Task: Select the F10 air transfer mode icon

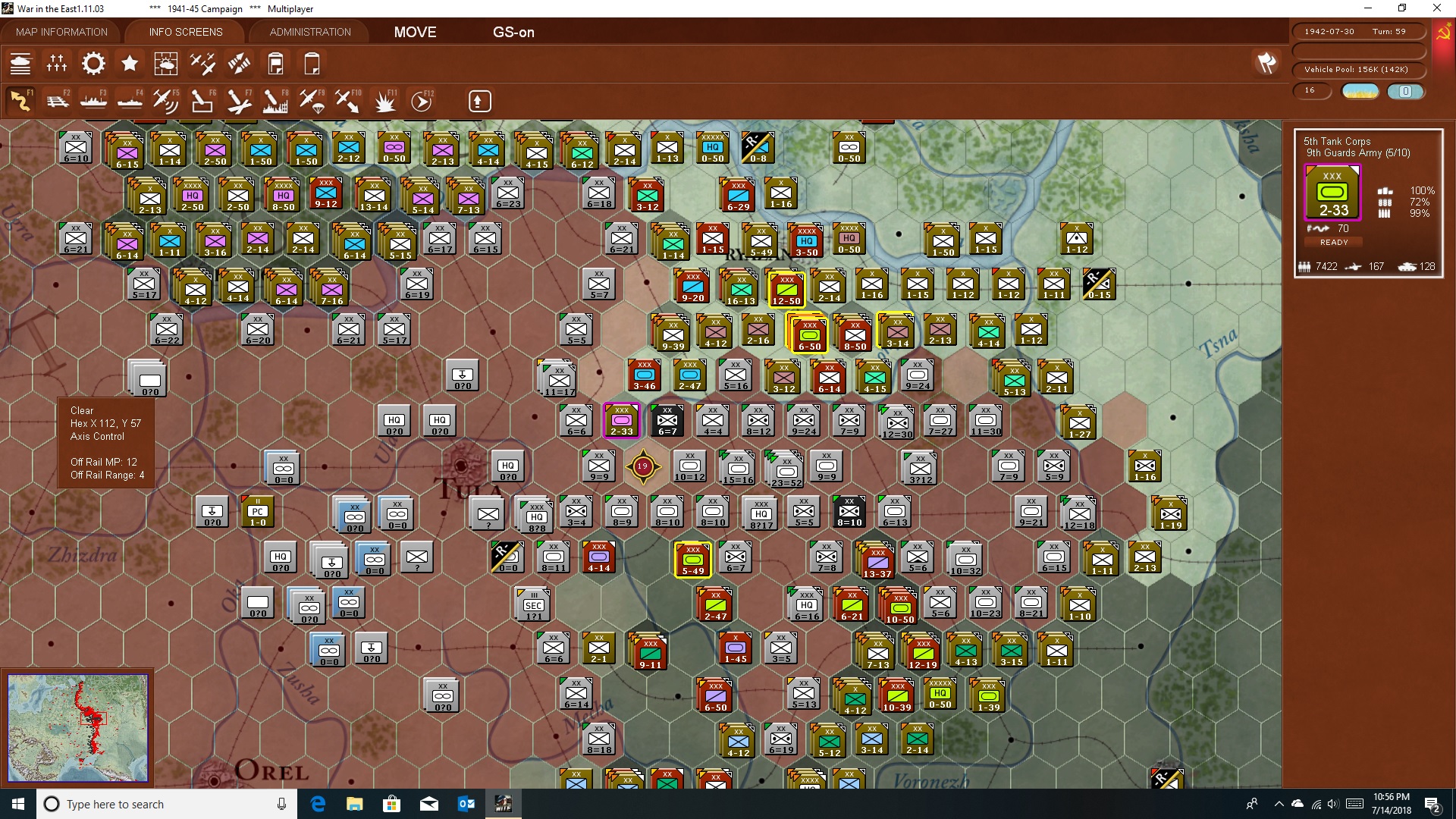Action: point(348,101)
